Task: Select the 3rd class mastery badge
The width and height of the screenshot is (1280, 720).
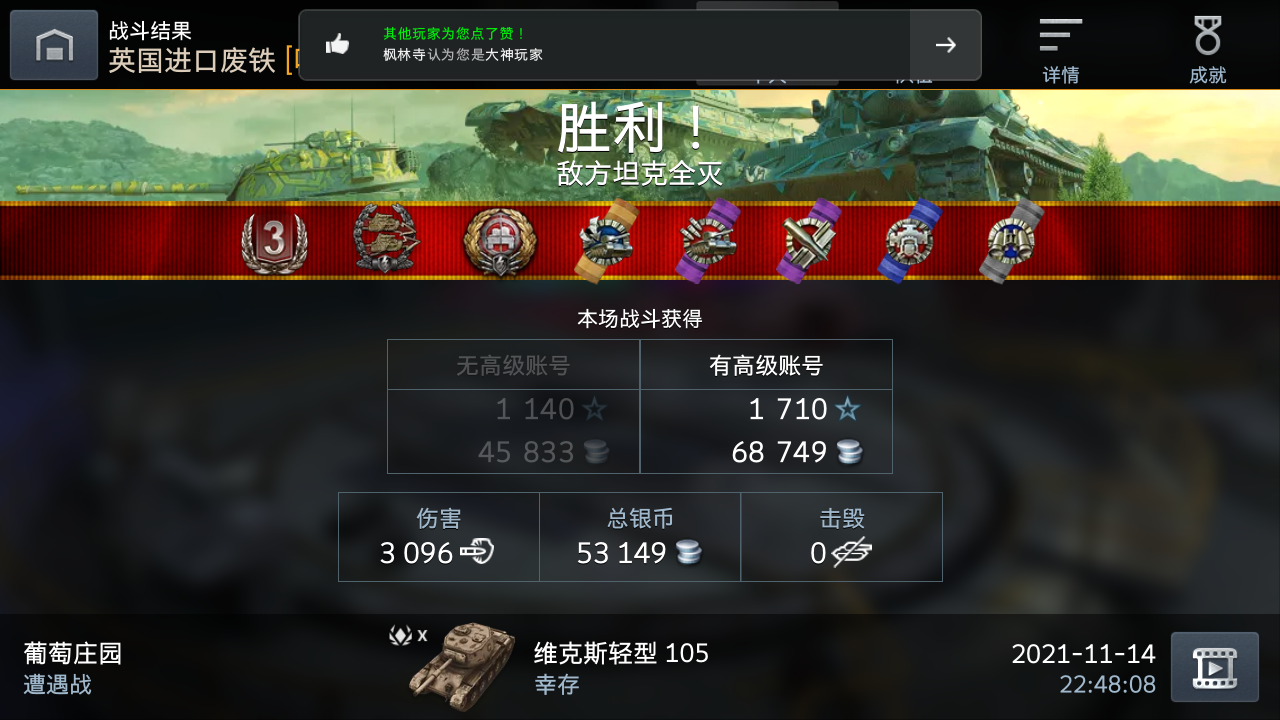Action: pos(274,242)
